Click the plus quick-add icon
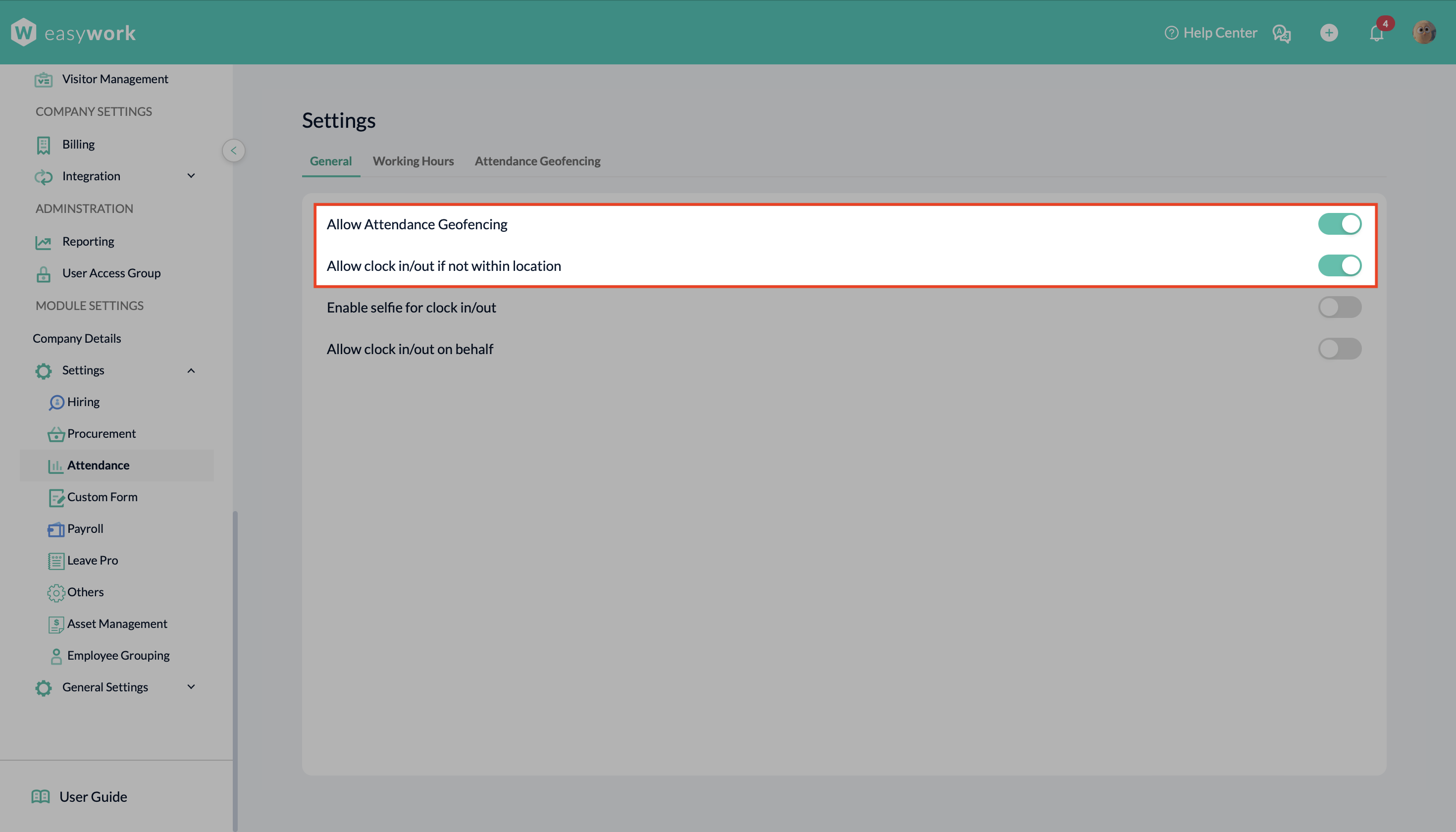The width and height of the screenshot is (1456, 832). click(x=1329, y=33)
